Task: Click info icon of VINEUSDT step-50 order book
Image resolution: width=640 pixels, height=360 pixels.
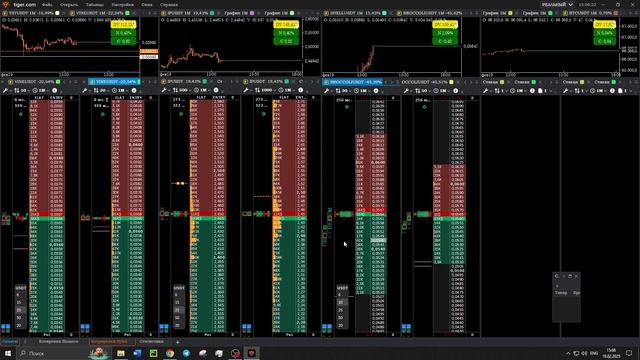Action: (55, 90)
